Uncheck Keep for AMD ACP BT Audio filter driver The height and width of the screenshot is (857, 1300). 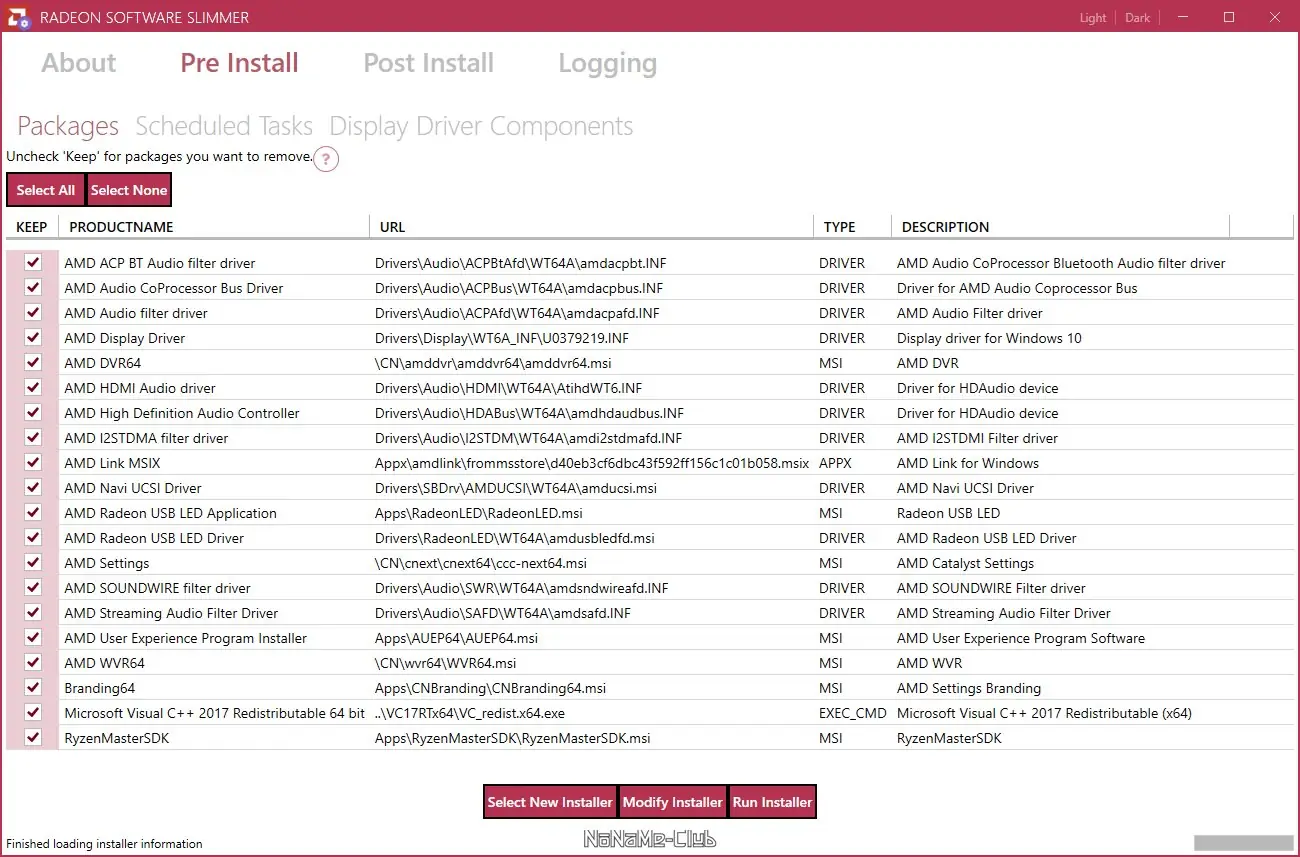click(x=33, y=263)
